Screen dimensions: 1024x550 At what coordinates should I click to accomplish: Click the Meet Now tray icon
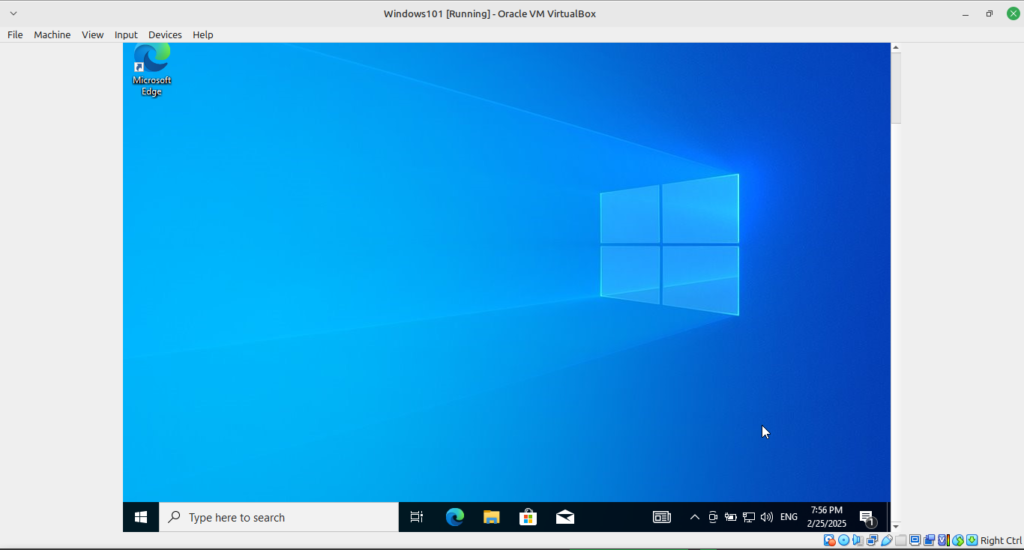[712, 517]
